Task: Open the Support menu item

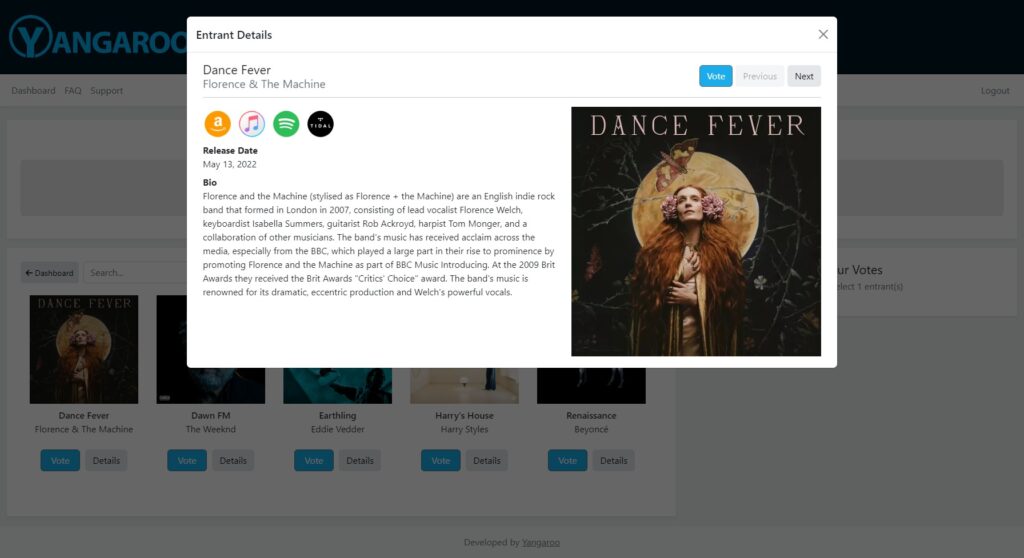Action: (107, 91)
